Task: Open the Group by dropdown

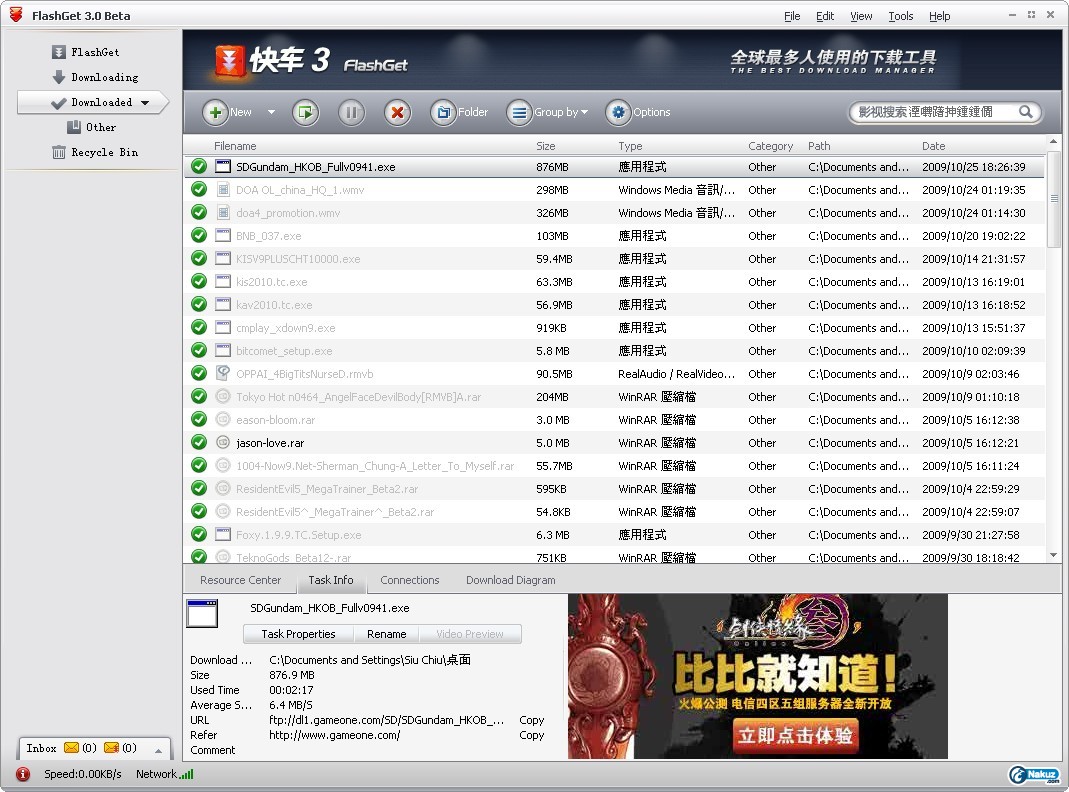Action: coord(548,112)
